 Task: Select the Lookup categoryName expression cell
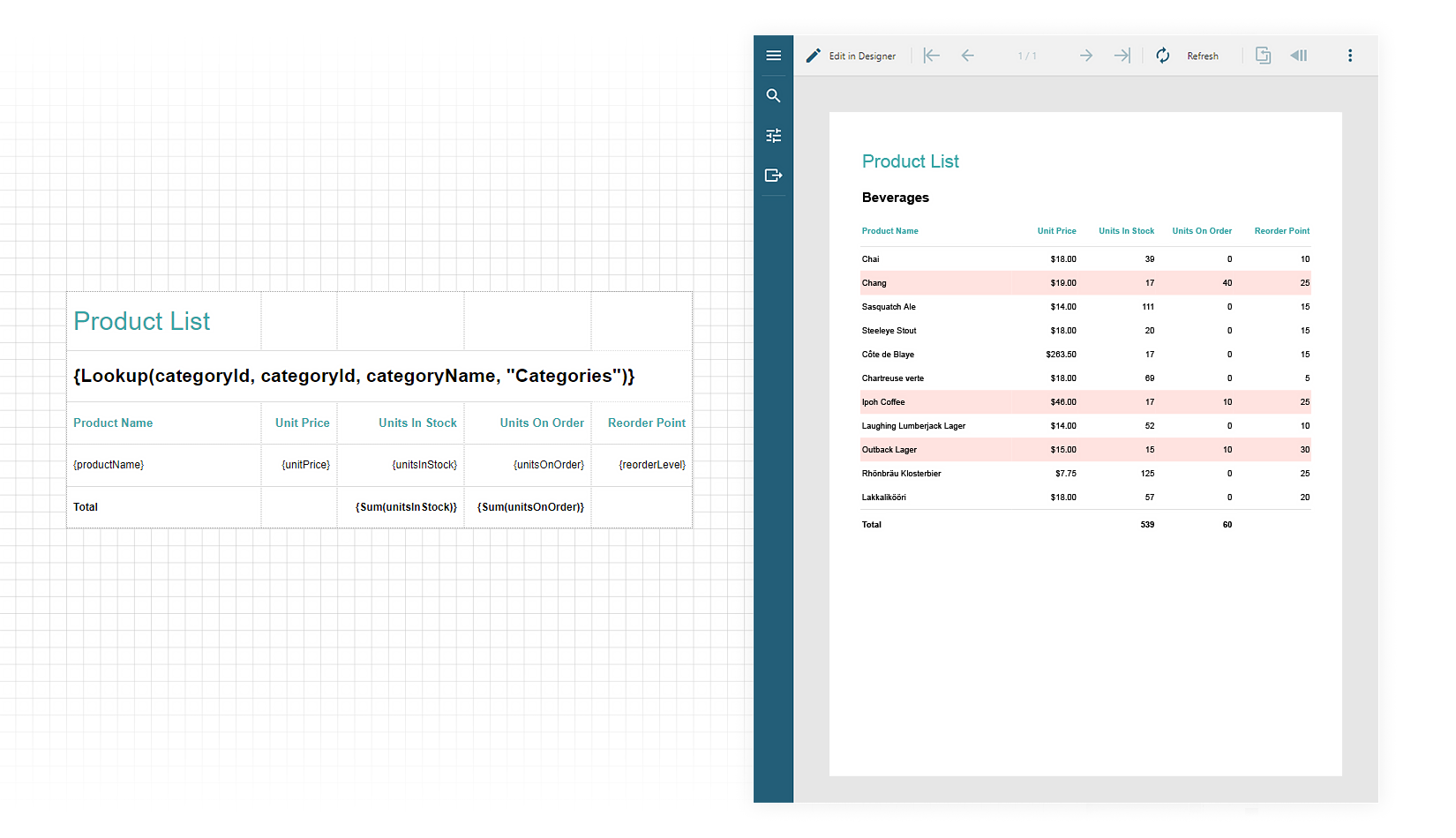tap(379, 376)
